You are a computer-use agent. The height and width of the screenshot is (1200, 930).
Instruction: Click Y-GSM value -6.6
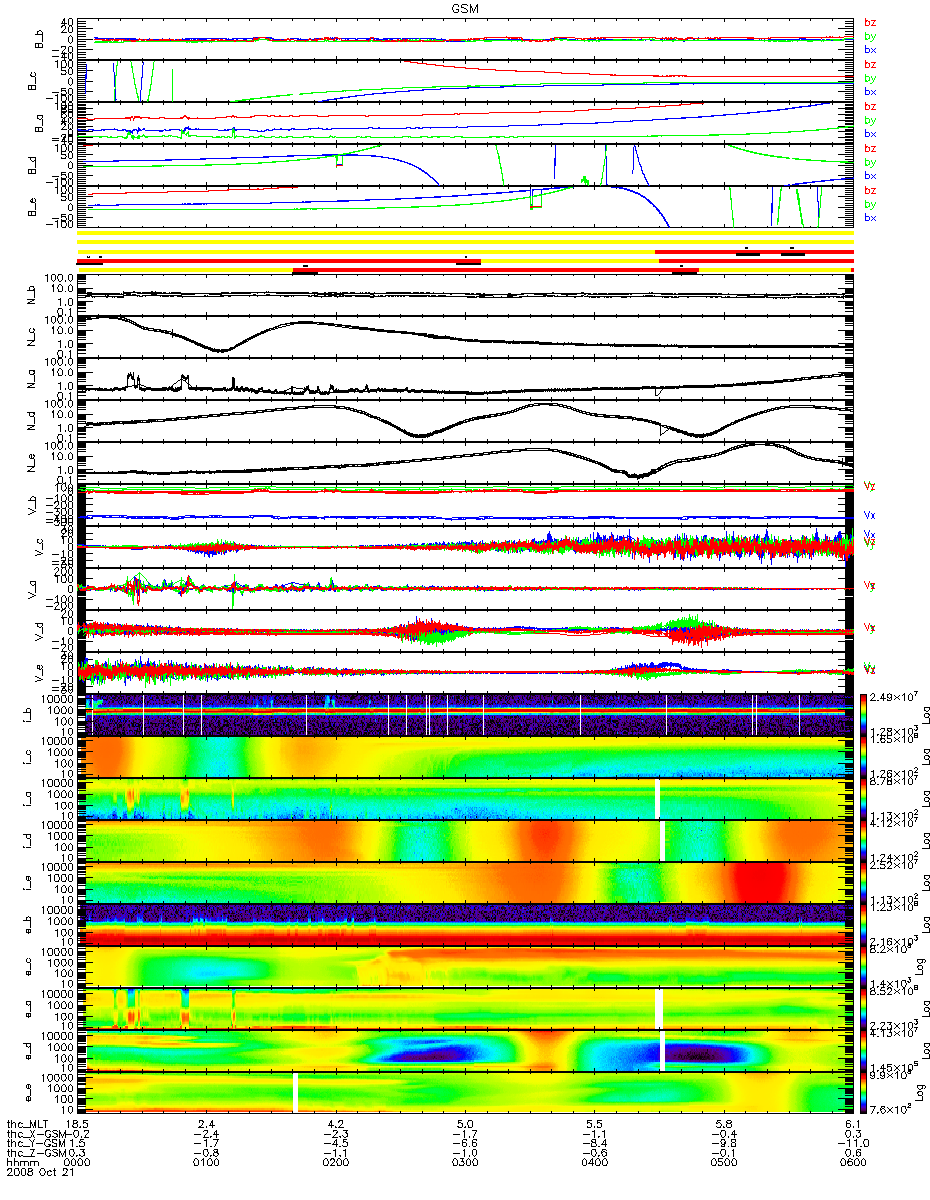click(465, 1145)
